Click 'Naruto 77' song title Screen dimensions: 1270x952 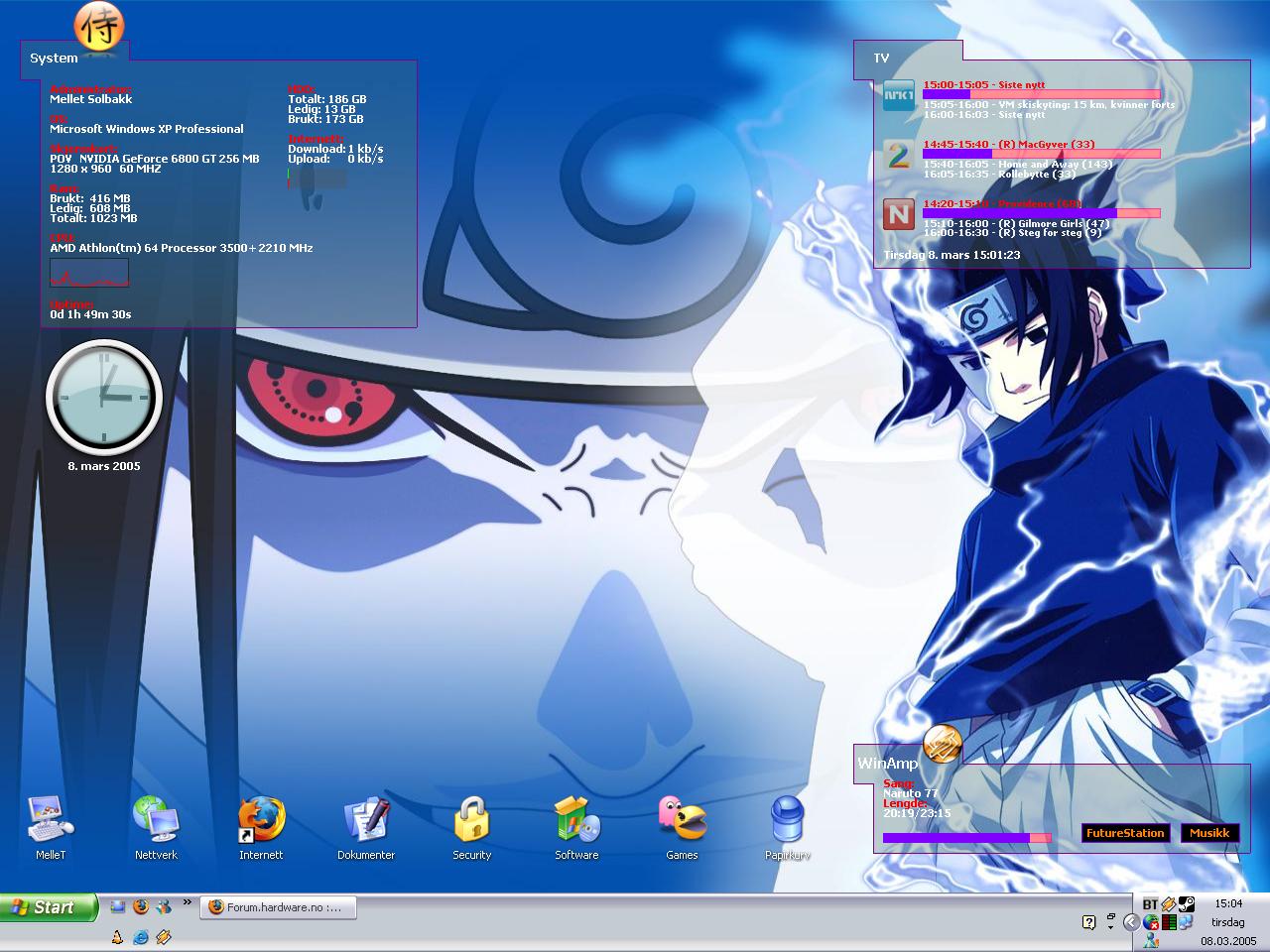tap(911, 793)
